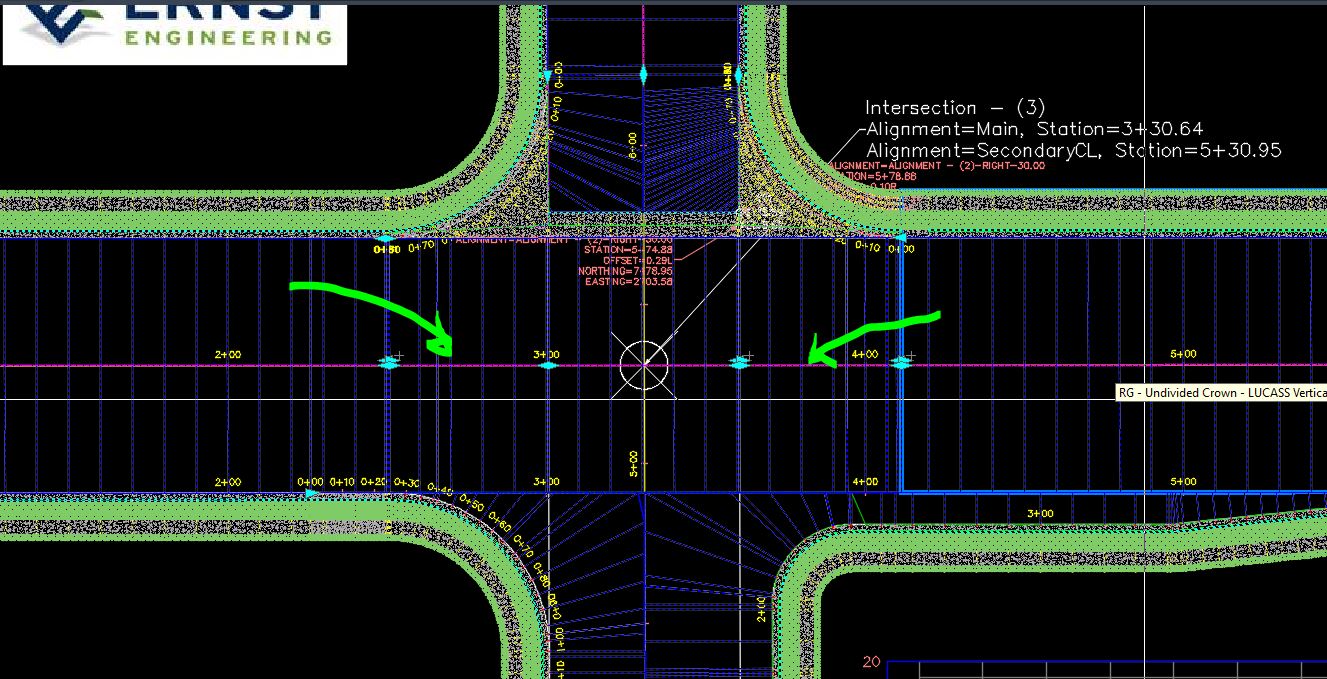Pick cyan triangle grip beside lower 0+00 label
The image size is (1327, 679).
coord(311,493)
